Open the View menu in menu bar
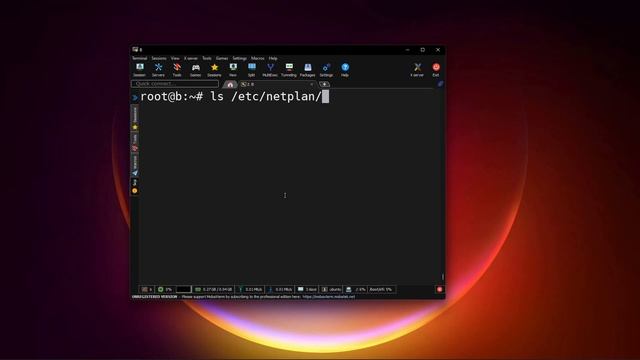Viewport: 640px width, 360px height. [175, 58]
